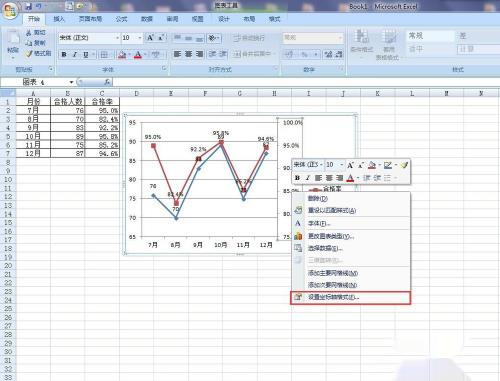Viewport: 500px width, 381px height.
Task: Click the Increase Font Size icon in ribbon
Action: 150,38
